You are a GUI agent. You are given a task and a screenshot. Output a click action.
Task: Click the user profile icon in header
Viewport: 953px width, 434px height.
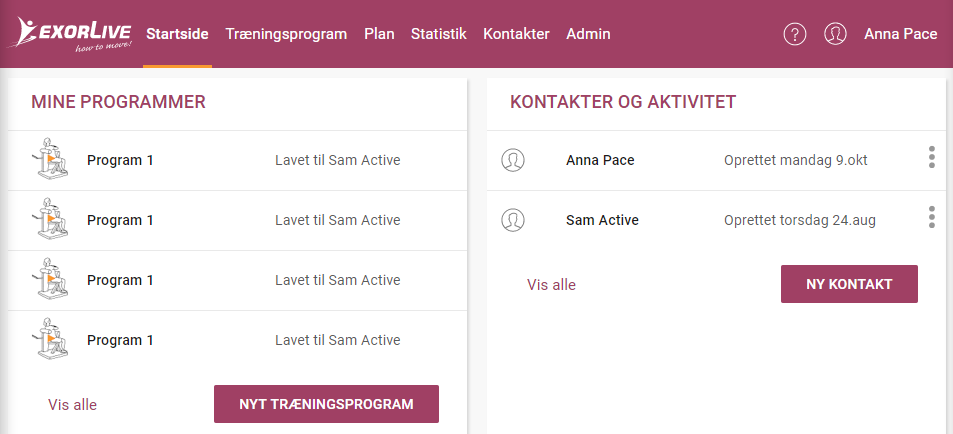(835, 34)
